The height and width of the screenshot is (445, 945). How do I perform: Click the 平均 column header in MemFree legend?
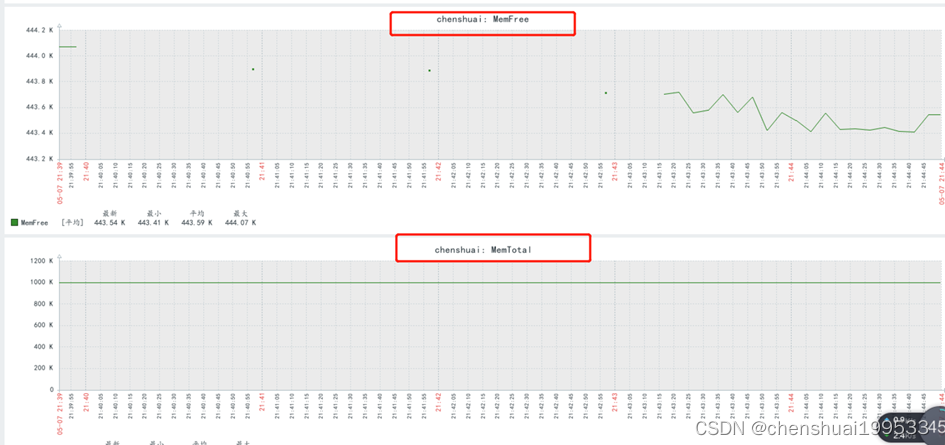[x=197, y=213]
